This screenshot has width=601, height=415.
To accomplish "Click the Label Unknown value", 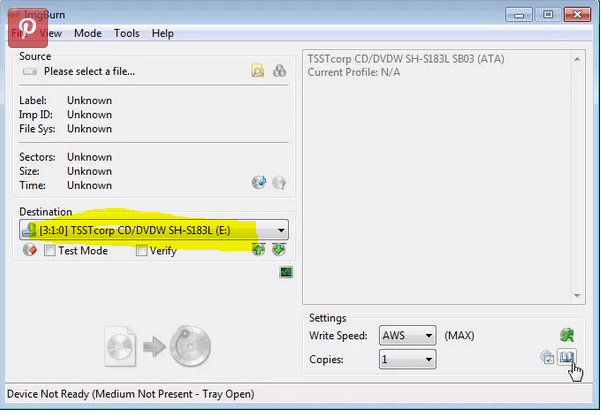I will click(89, 100).
